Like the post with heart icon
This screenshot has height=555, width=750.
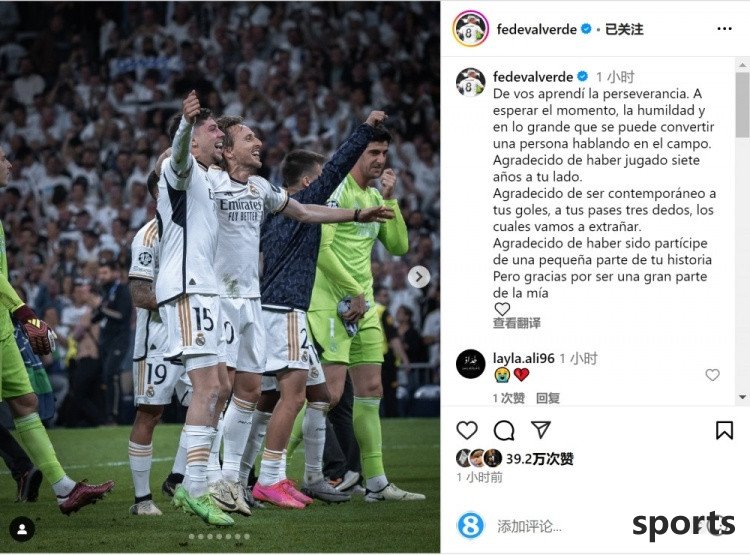tap(467, 430)
